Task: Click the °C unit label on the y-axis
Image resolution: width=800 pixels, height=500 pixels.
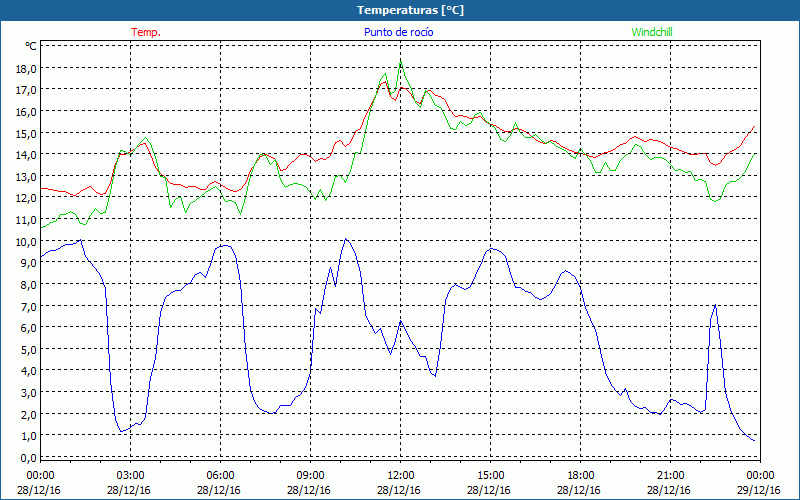Action: click(31, 46)
